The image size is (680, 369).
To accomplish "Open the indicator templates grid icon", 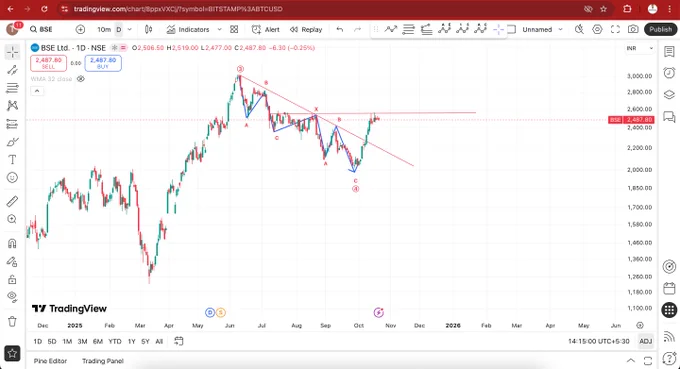I will (x=234, y=29).
